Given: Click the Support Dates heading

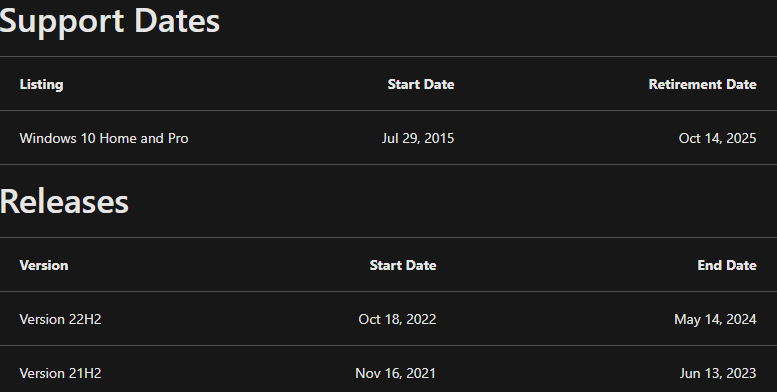Looking at the screenshot, I should click(110, 22).
